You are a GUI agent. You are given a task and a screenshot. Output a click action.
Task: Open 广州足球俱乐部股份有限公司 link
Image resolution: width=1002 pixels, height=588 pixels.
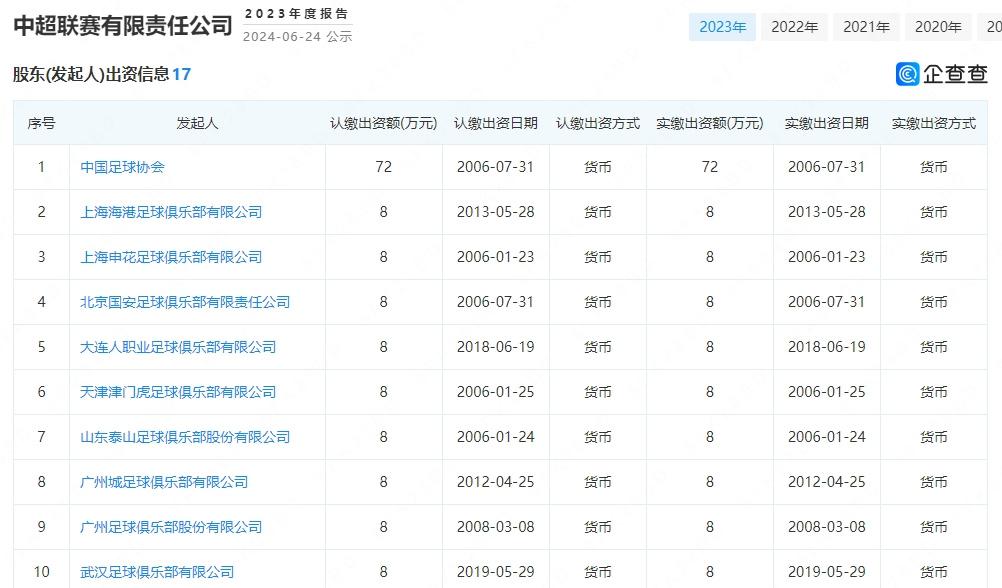171,527
